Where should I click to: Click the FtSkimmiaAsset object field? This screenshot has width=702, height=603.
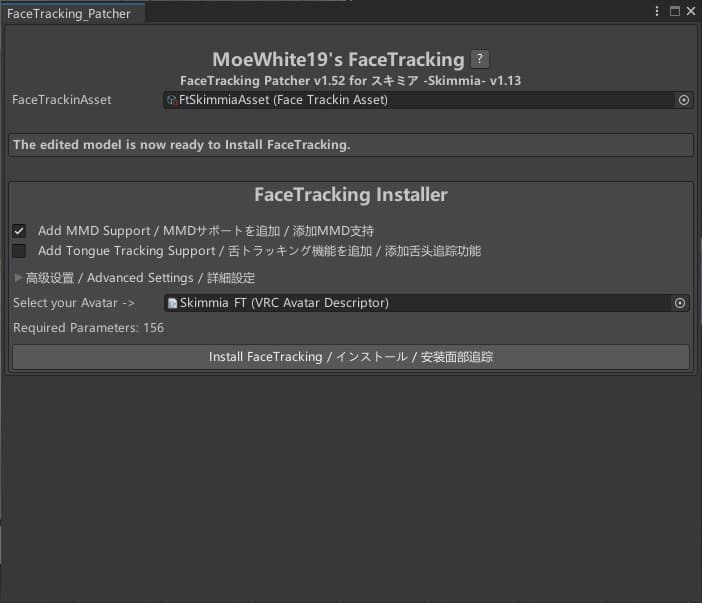[420, 100]
